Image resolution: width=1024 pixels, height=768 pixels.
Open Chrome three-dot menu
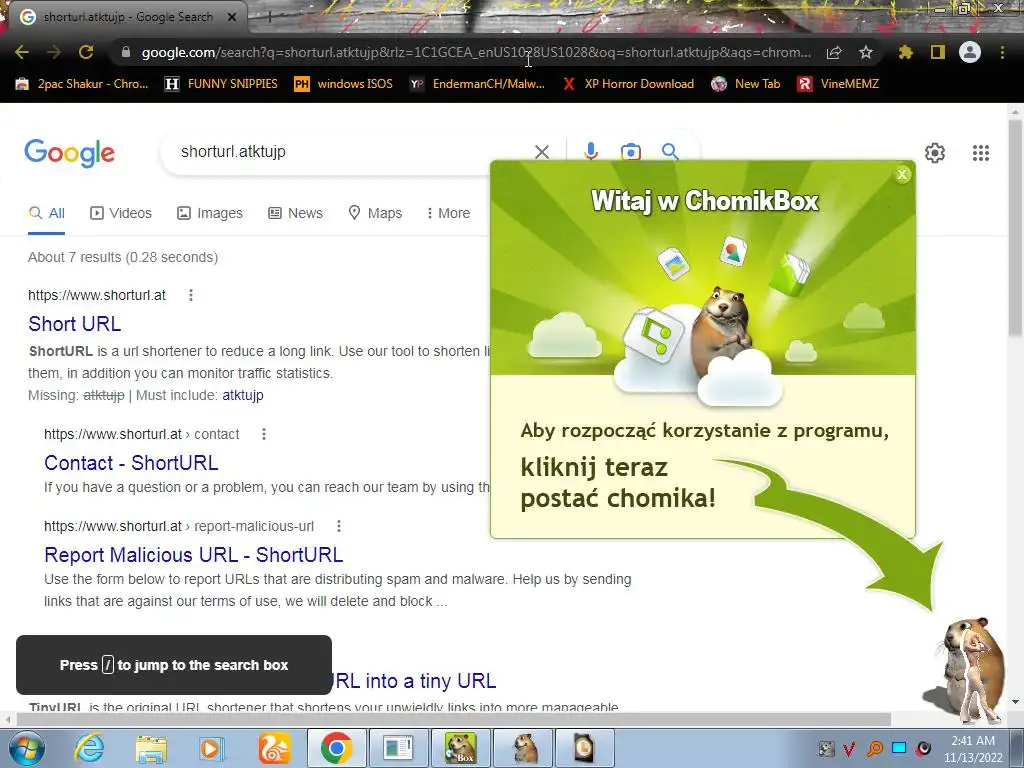click(1002, 52)
